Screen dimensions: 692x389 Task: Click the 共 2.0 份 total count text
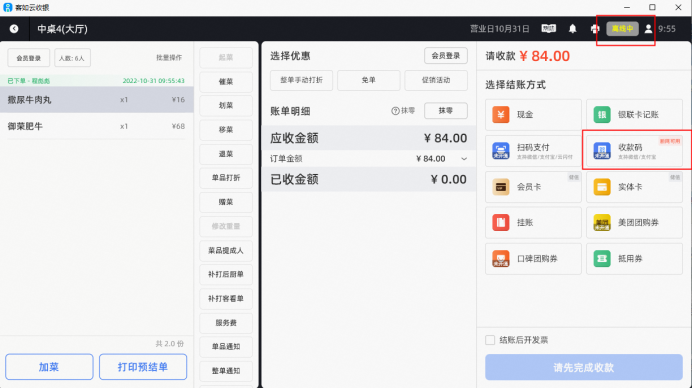click(x=169, y=344)
